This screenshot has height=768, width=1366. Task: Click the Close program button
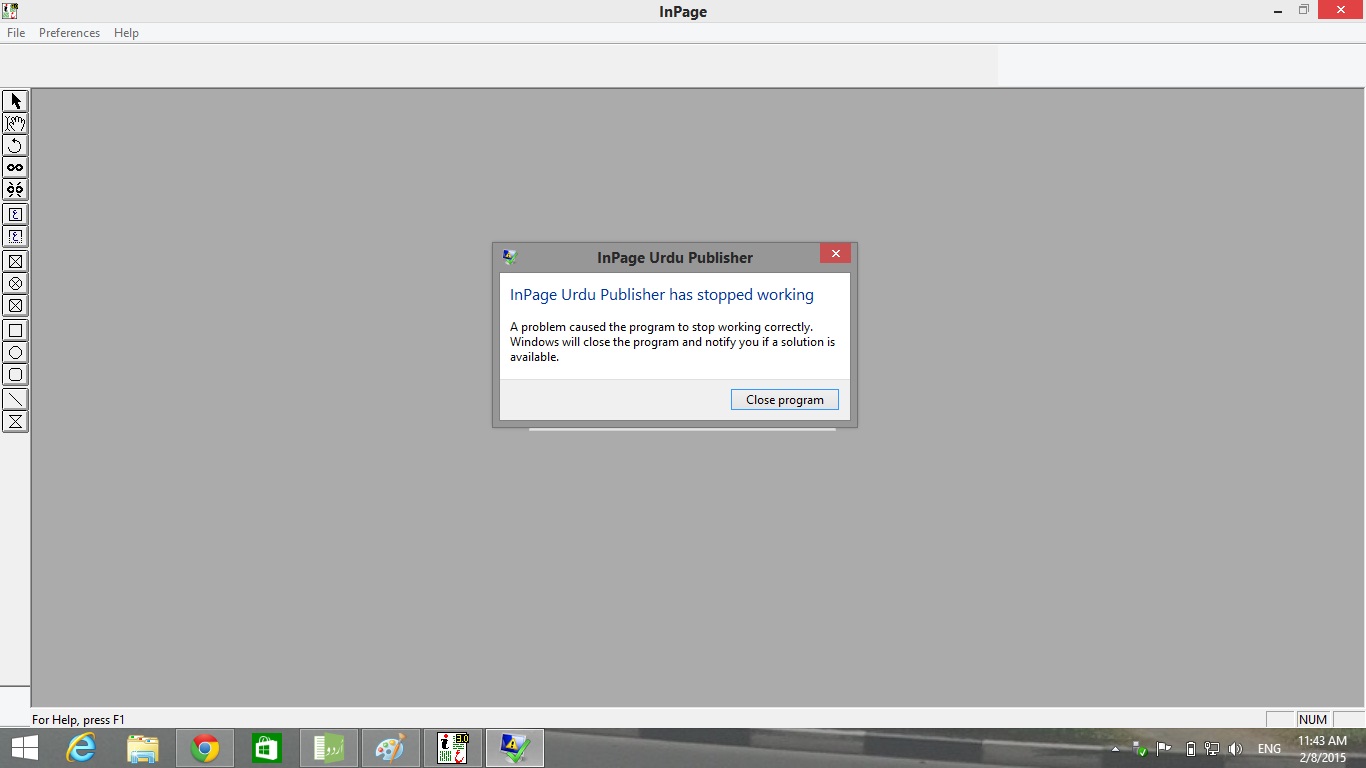point(784,400)
